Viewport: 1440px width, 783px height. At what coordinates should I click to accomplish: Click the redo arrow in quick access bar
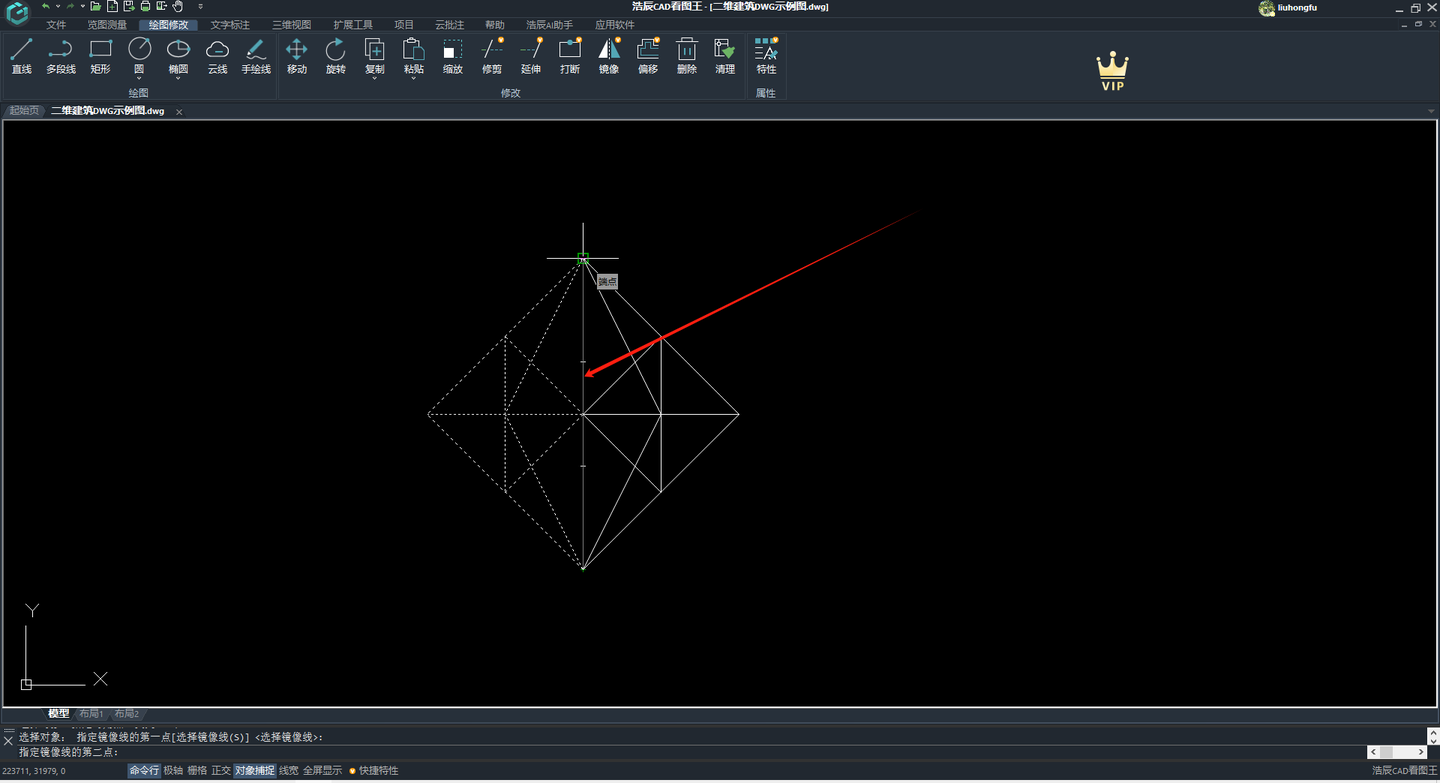70,7
